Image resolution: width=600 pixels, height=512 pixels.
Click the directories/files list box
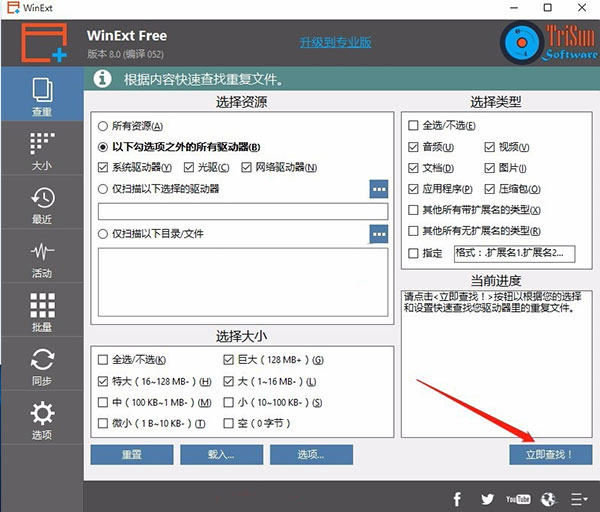click(243, 282)
